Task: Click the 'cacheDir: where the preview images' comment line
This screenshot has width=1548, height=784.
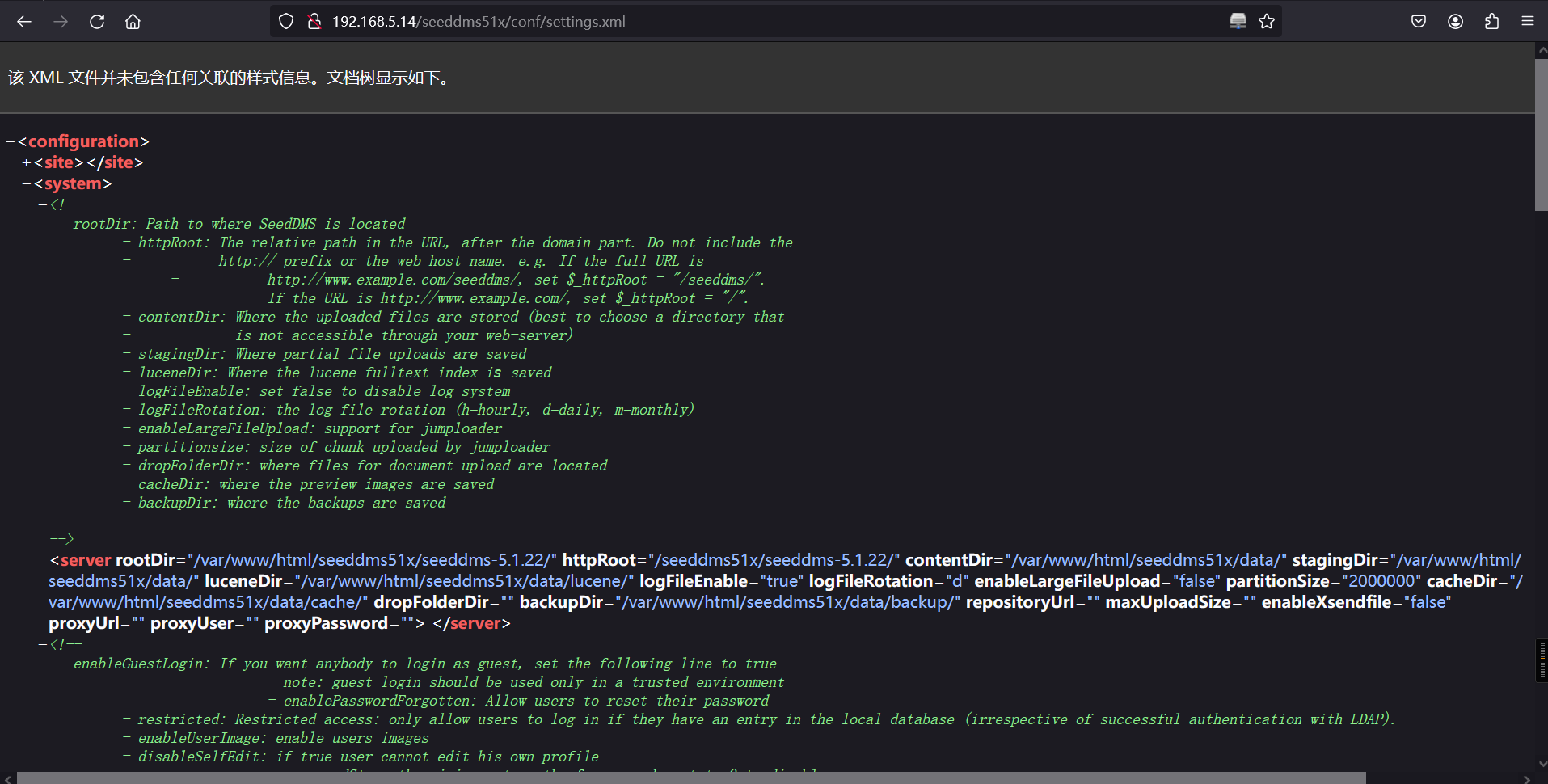Action: [316, 484]
